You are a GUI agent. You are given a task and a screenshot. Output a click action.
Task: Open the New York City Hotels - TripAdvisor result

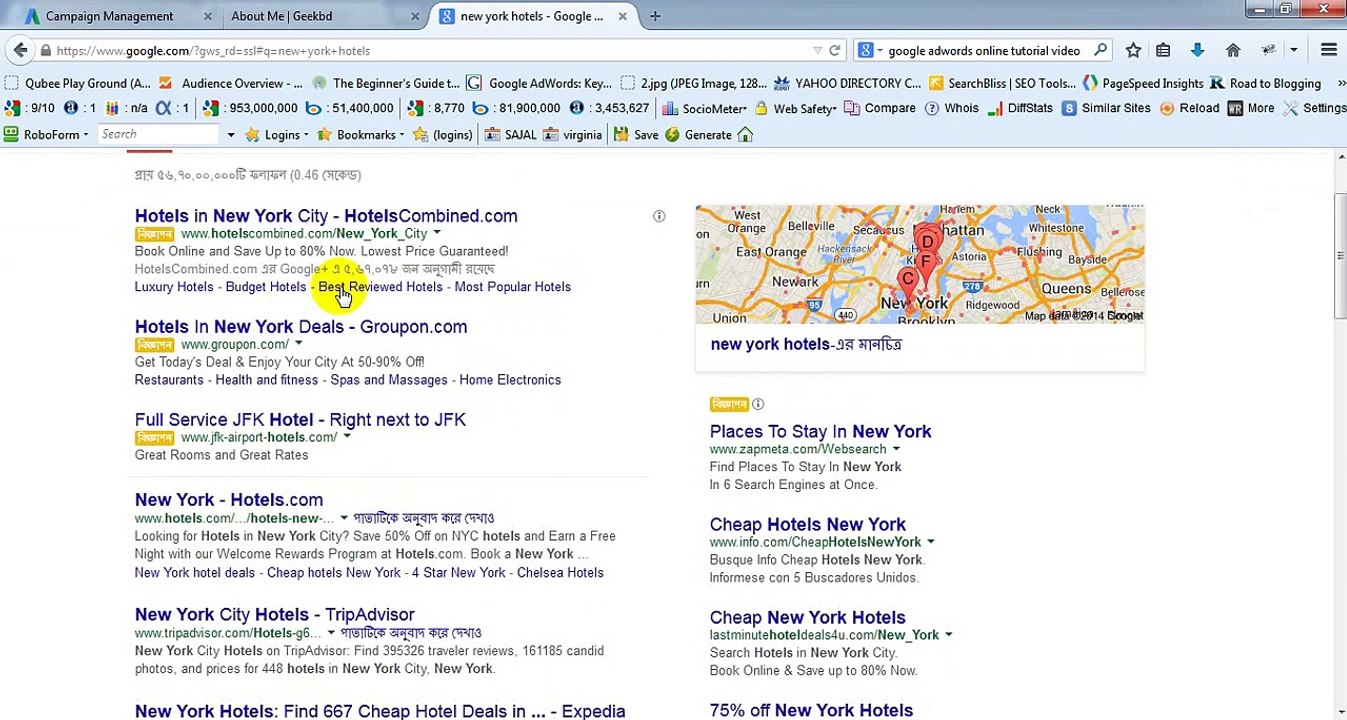coord(275,615)
